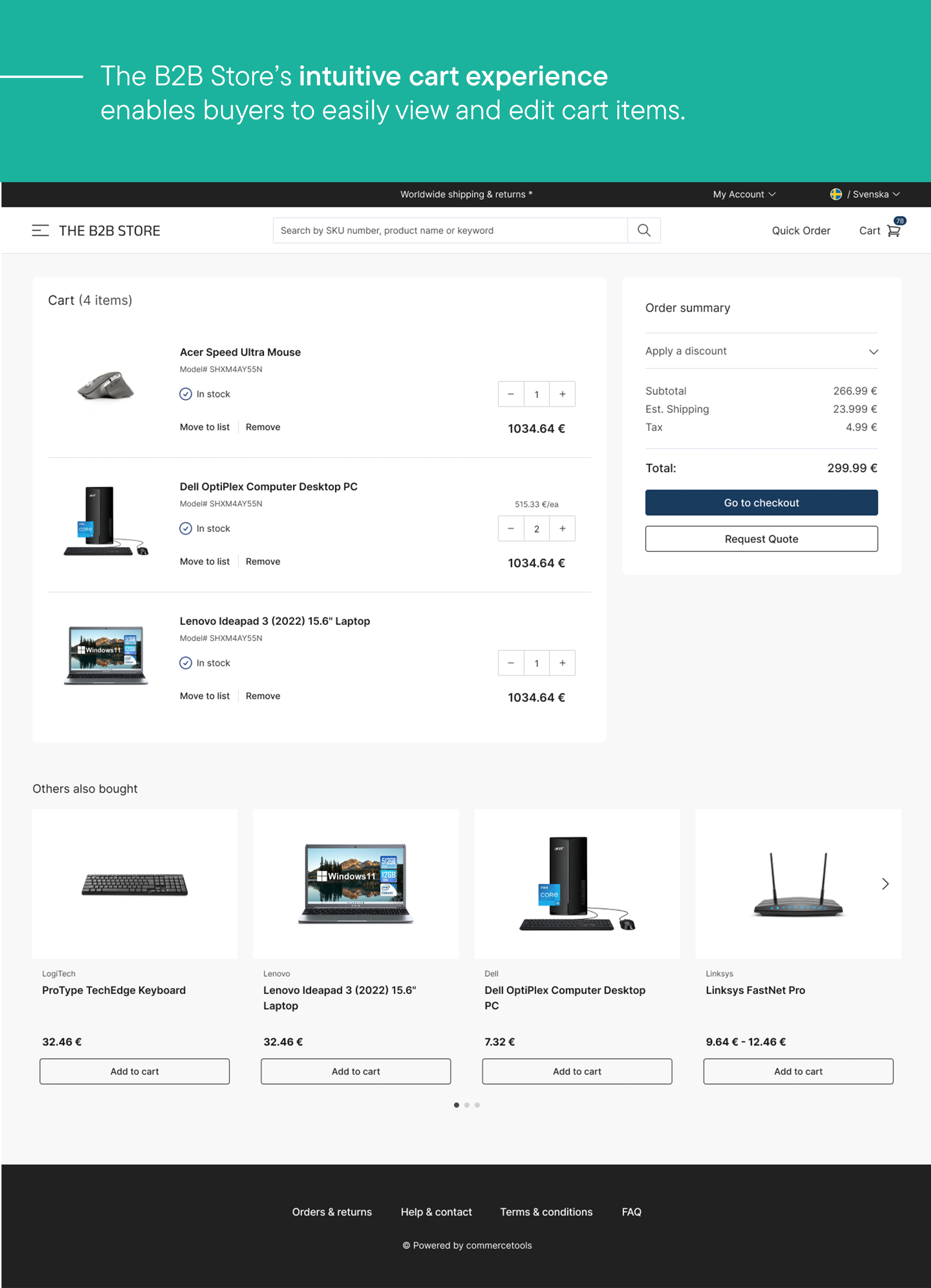This screenshot has height=1288, width=931.
Task: Open the FAQ page from footer
Action: point(631,1211)
